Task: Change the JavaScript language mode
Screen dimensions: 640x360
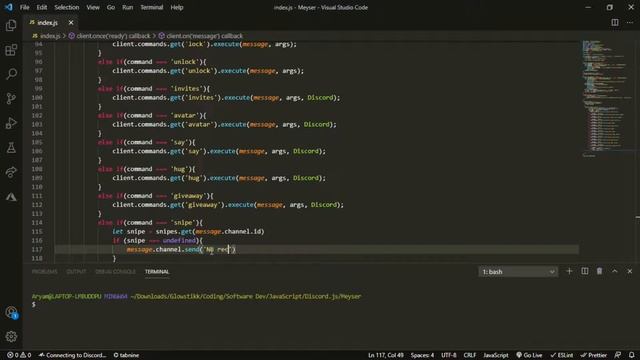Action: click(x=496, y=355)
